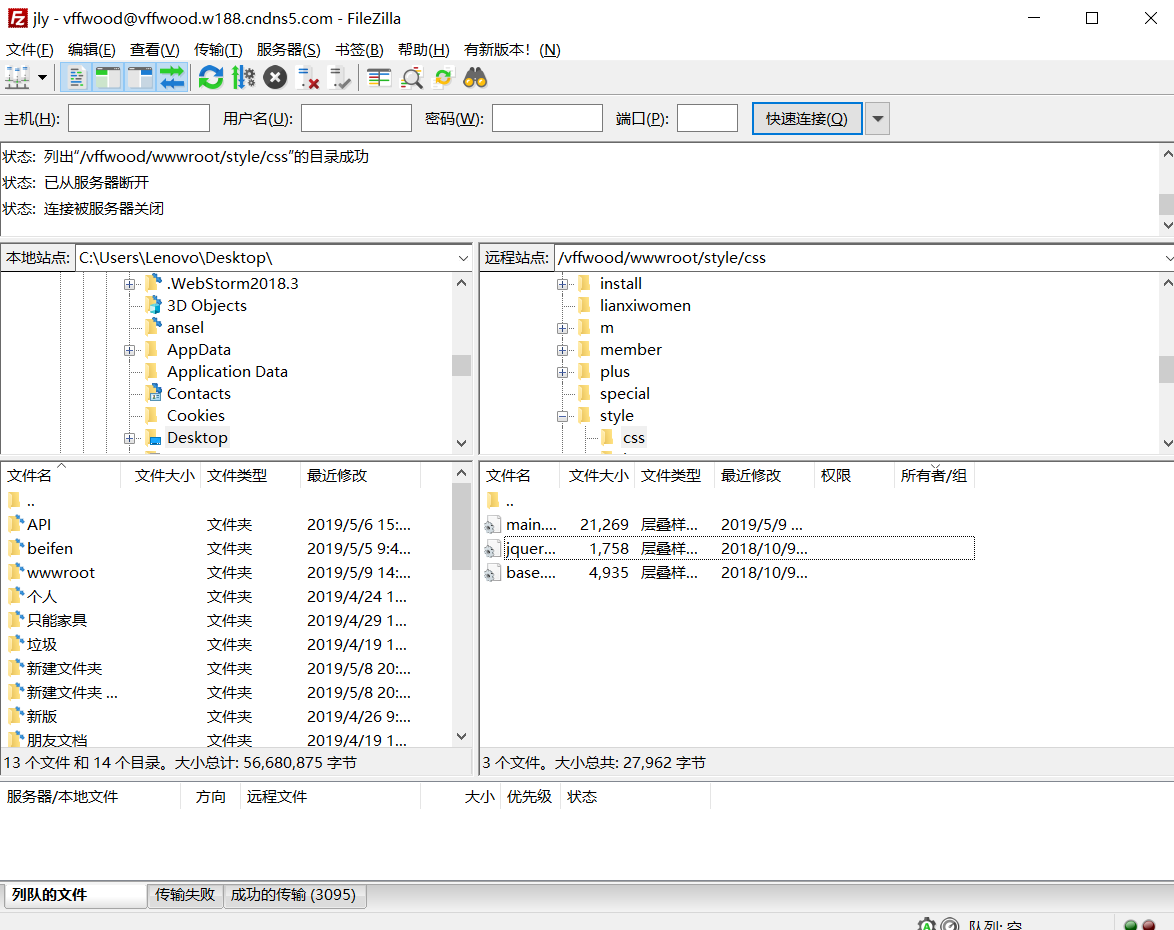Open the Site Manager icon

coord(17,78)
